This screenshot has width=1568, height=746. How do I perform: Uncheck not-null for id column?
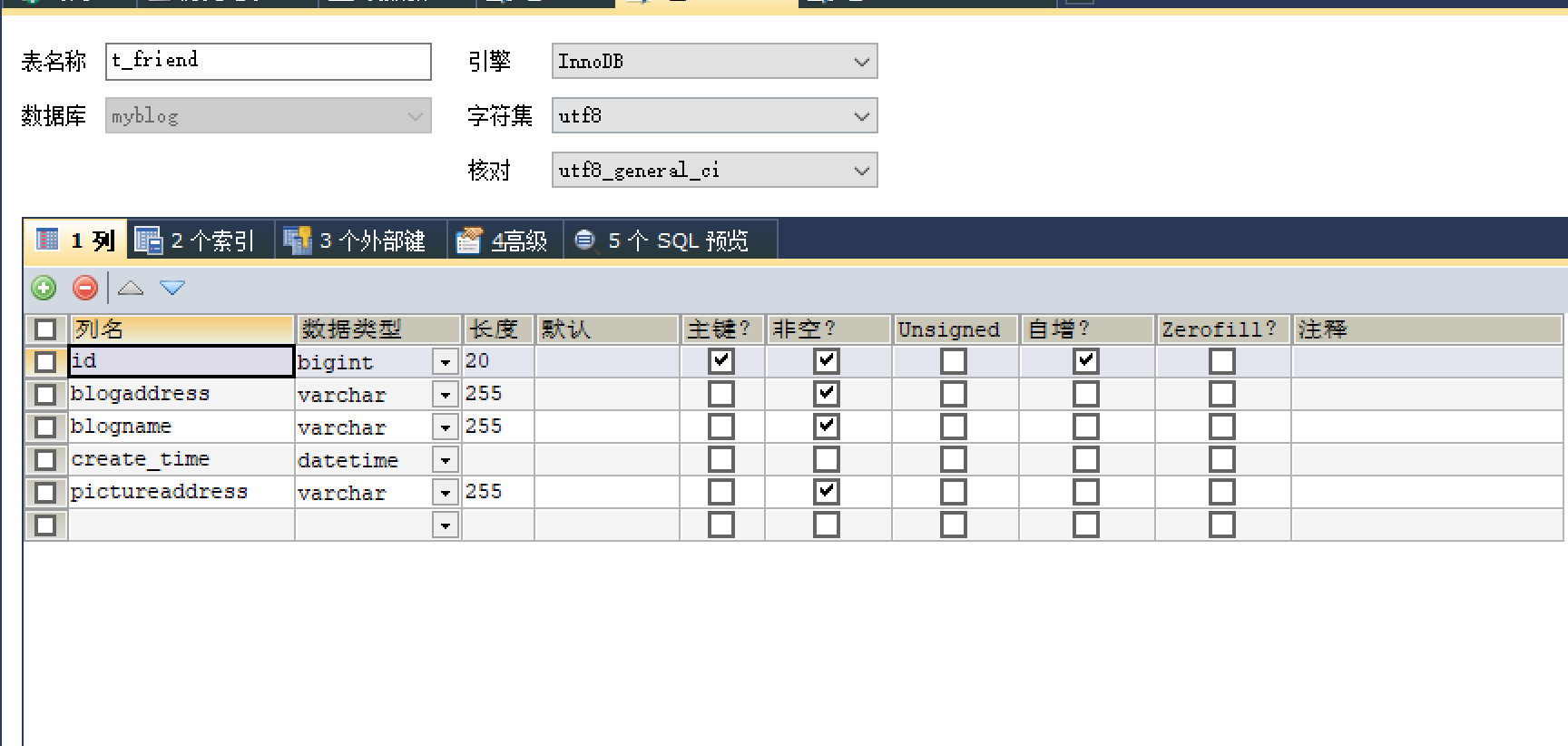(x=827, y=361)
